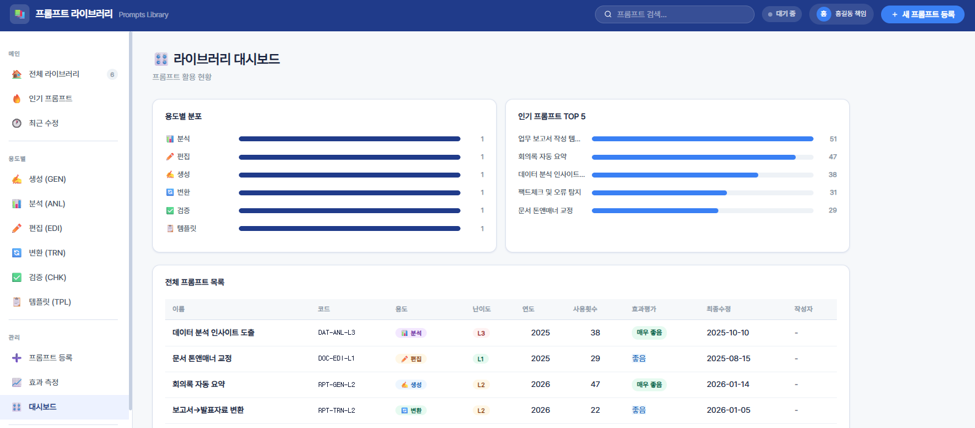Click the 편집 tag in the table
This screenshot has width=975, height=428.
click(411, 359)
